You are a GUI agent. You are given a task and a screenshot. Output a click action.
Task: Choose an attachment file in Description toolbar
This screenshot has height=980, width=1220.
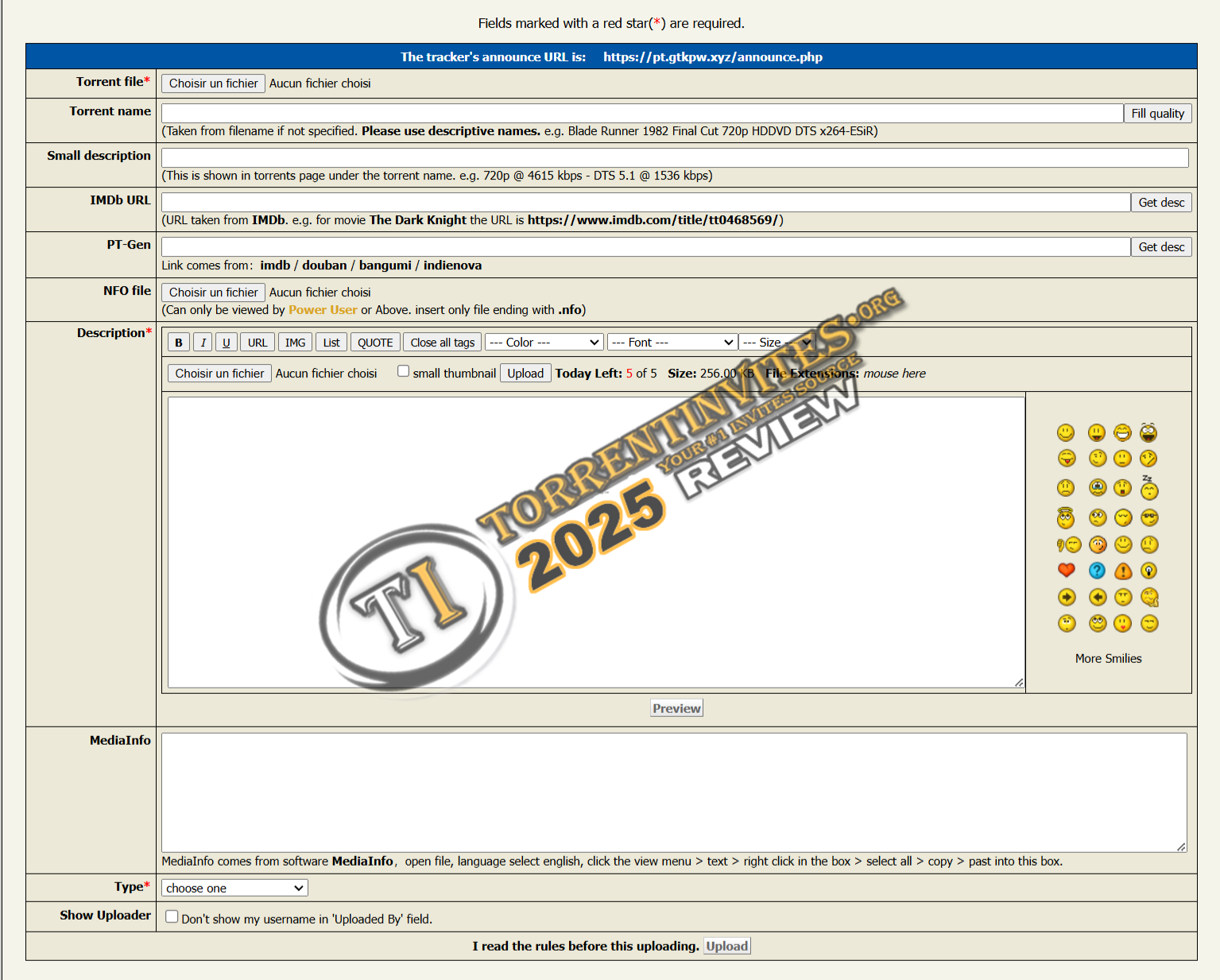point(219,374)
